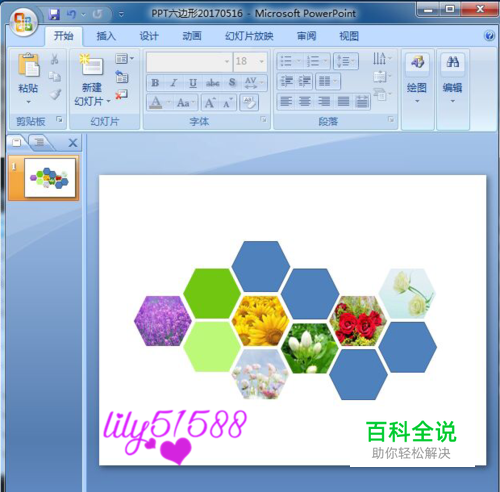Viewport: 500px width, 492px height.
Task: Apply the font color A
Action: pyautogui.click(x=155, y=103)
